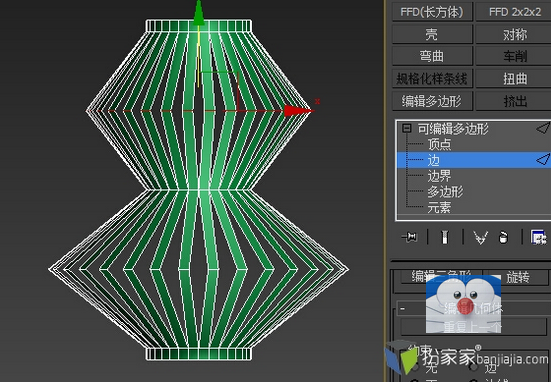Apply the 弯曲 modifier button
551x383 pixels.
coord(432,56)
